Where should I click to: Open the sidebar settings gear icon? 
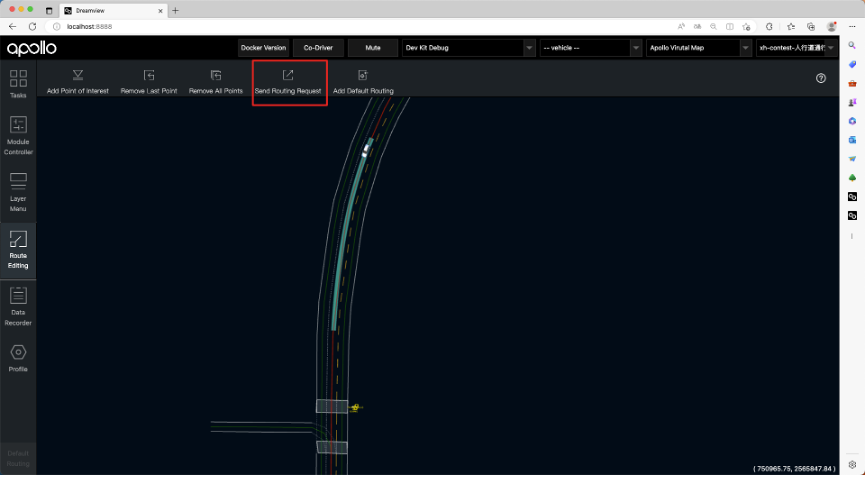pyautogui.click(x=852, y=465)
